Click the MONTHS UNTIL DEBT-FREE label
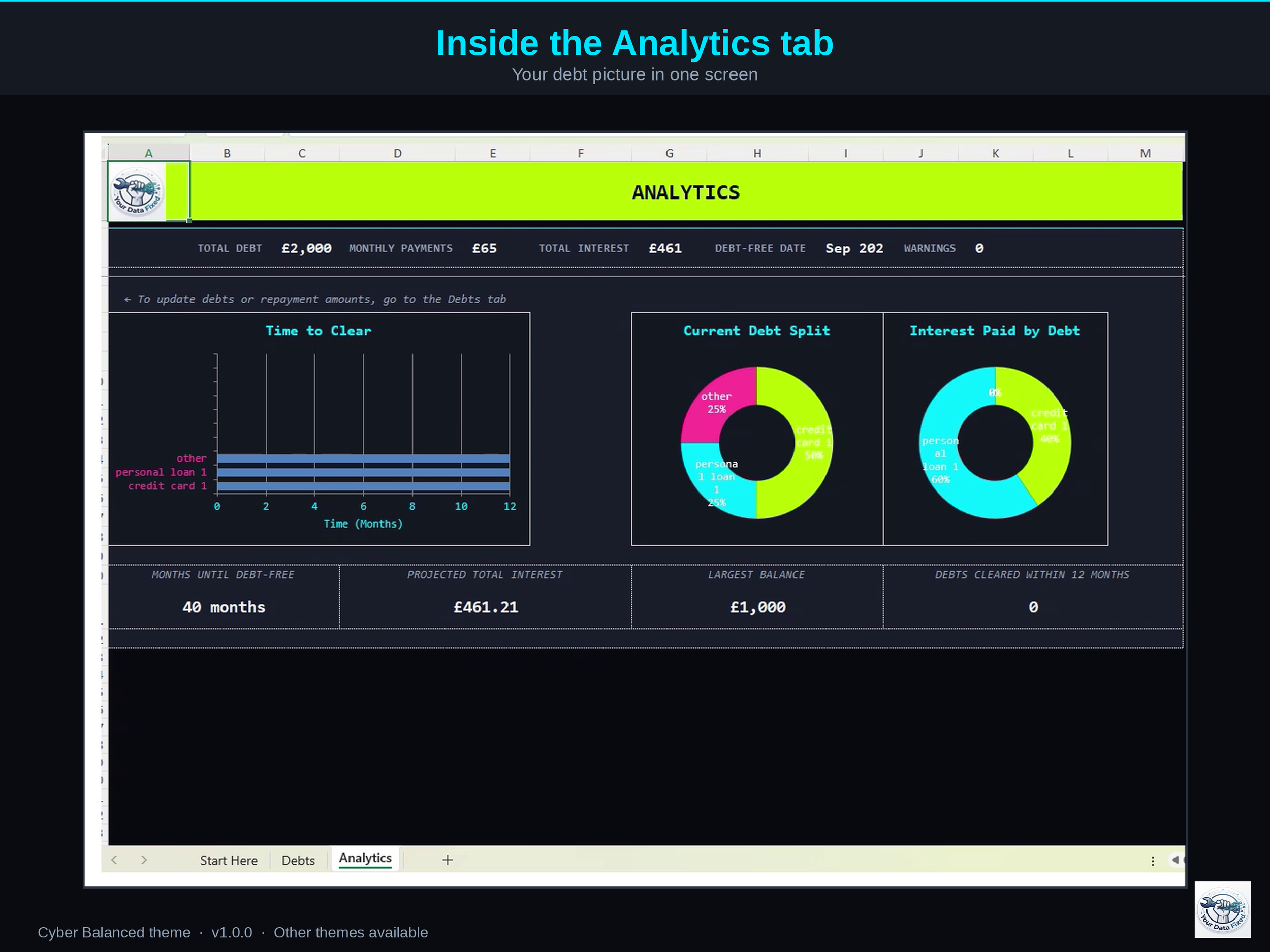 pos(223,574)
